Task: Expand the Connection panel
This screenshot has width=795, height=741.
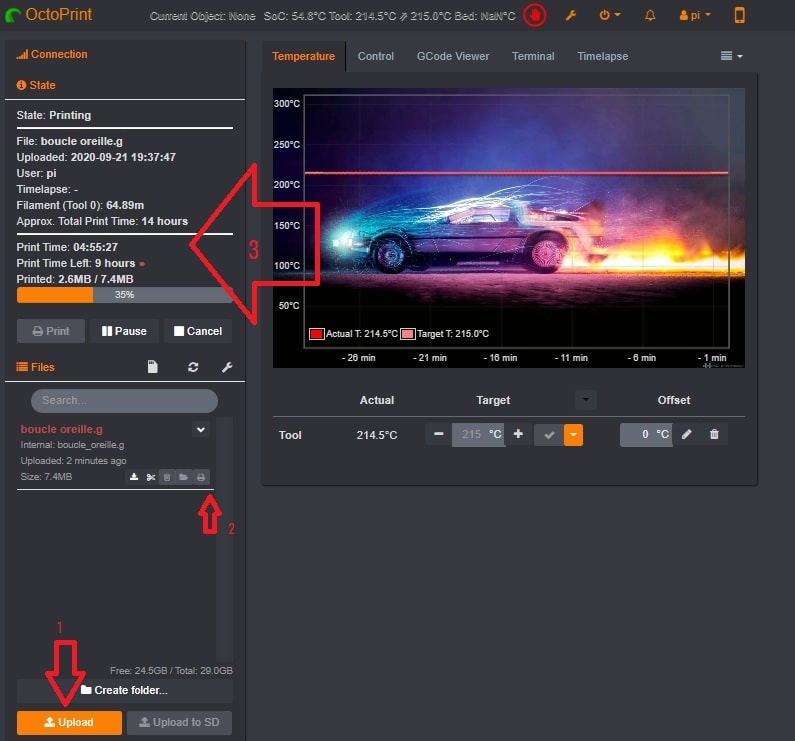Action: pos(52,54)
